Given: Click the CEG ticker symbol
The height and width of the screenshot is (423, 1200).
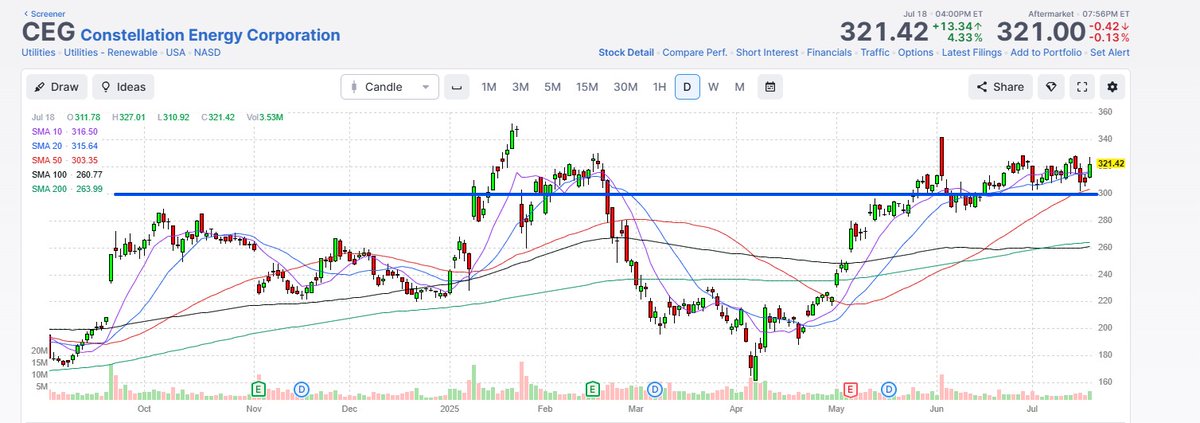Looking at the screenshot, I should (48, 33).
